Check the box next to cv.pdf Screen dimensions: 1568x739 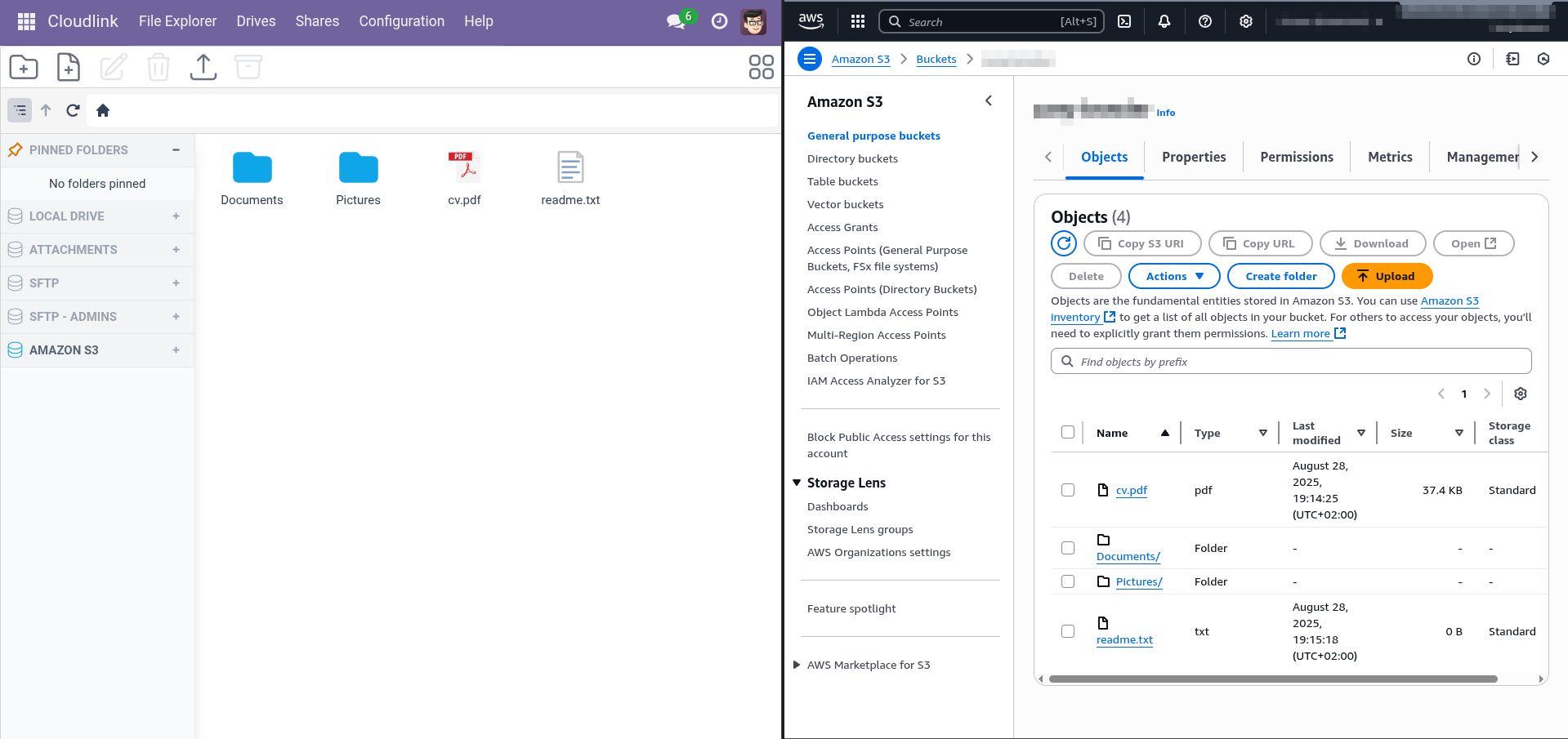tap(1068, 490)
